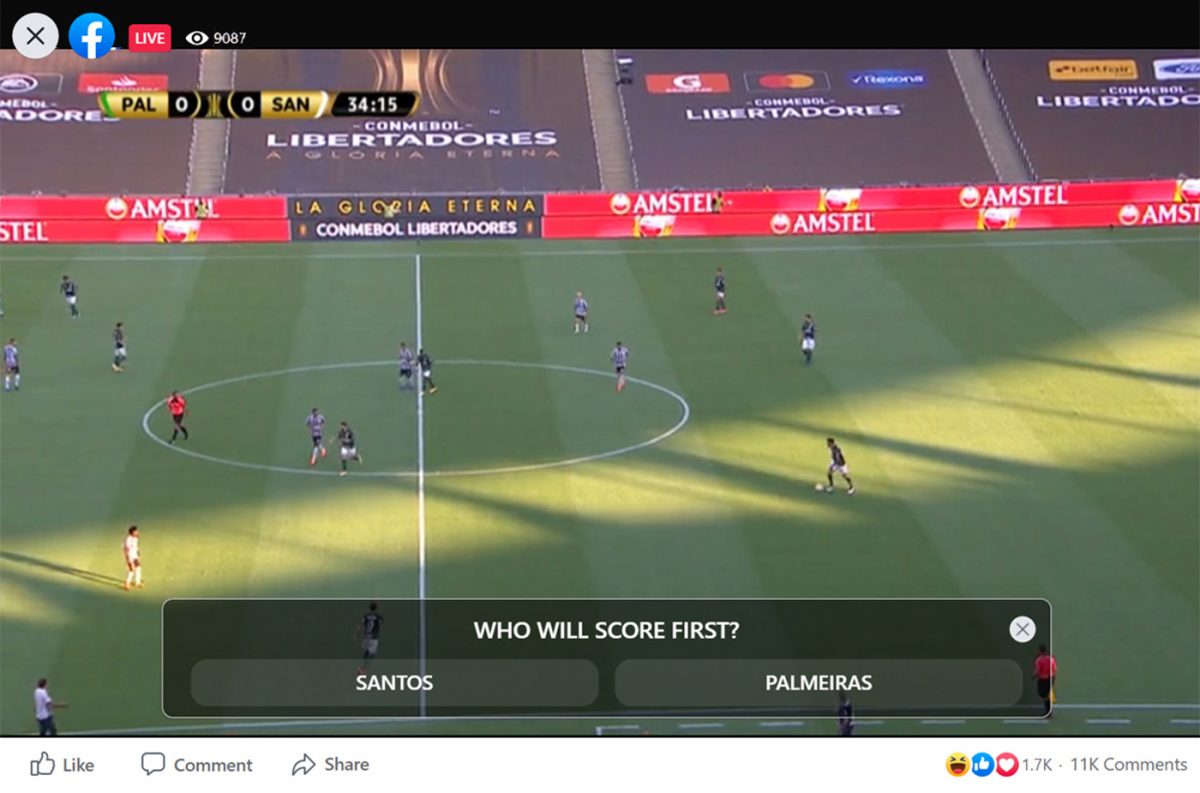Click the blue thumbs-up reaction icon

coord(982,765)
